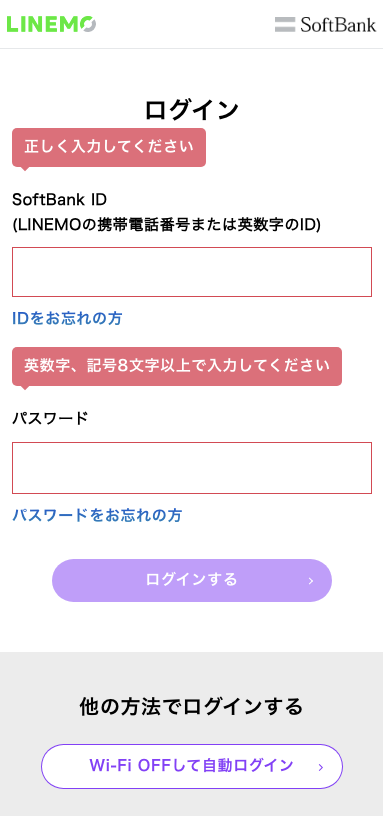Open the IDをお忘れの方 link
The height and width of the screenshot is (816, 383).
pos(67,318)
